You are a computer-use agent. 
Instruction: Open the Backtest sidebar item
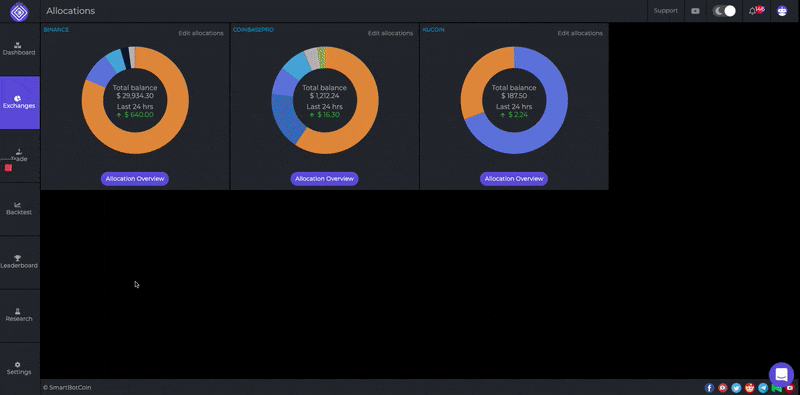19,209
